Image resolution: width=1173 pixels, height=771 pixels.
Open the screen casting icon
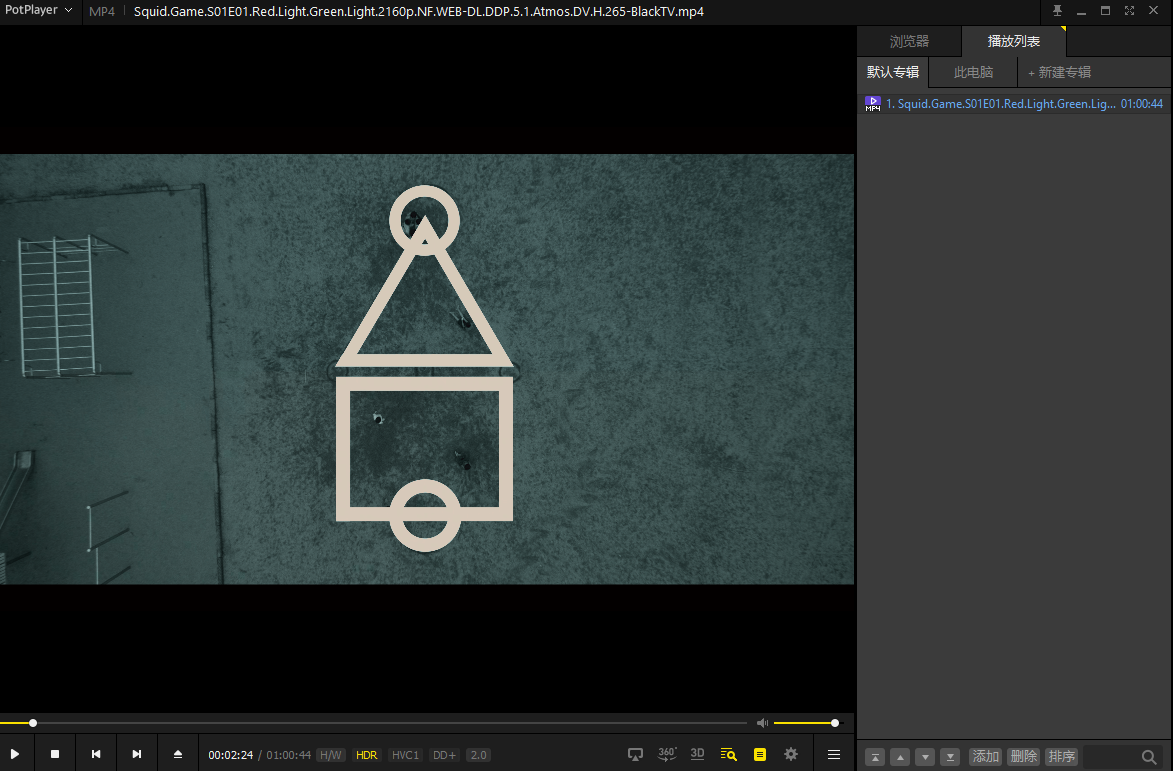pyautogui.click(x=635, y=755)
